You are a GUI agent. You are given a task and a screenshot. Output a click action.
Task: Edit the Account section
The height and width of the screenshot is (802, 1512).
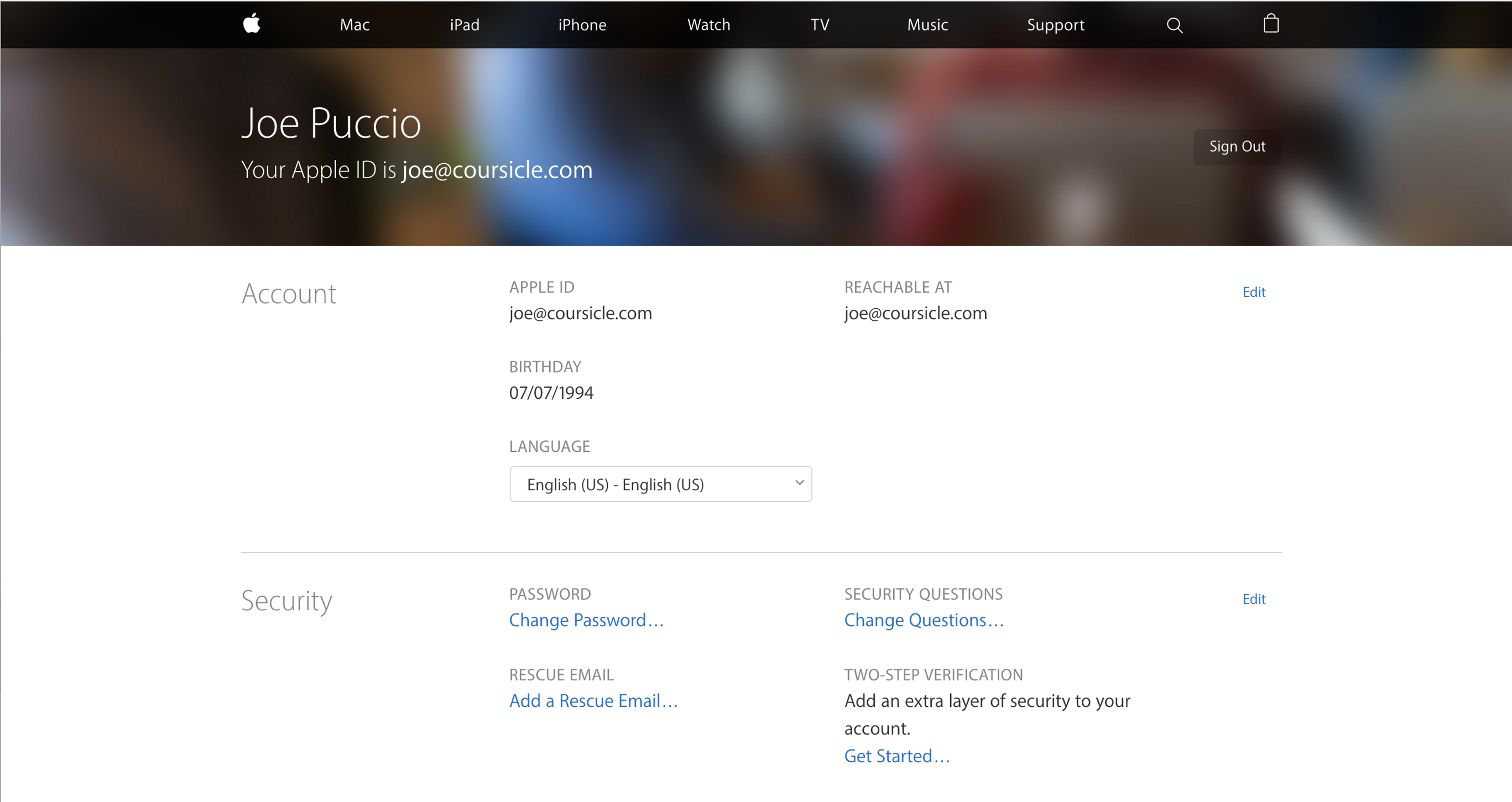pyautogui.click(x=1254, y=292)
